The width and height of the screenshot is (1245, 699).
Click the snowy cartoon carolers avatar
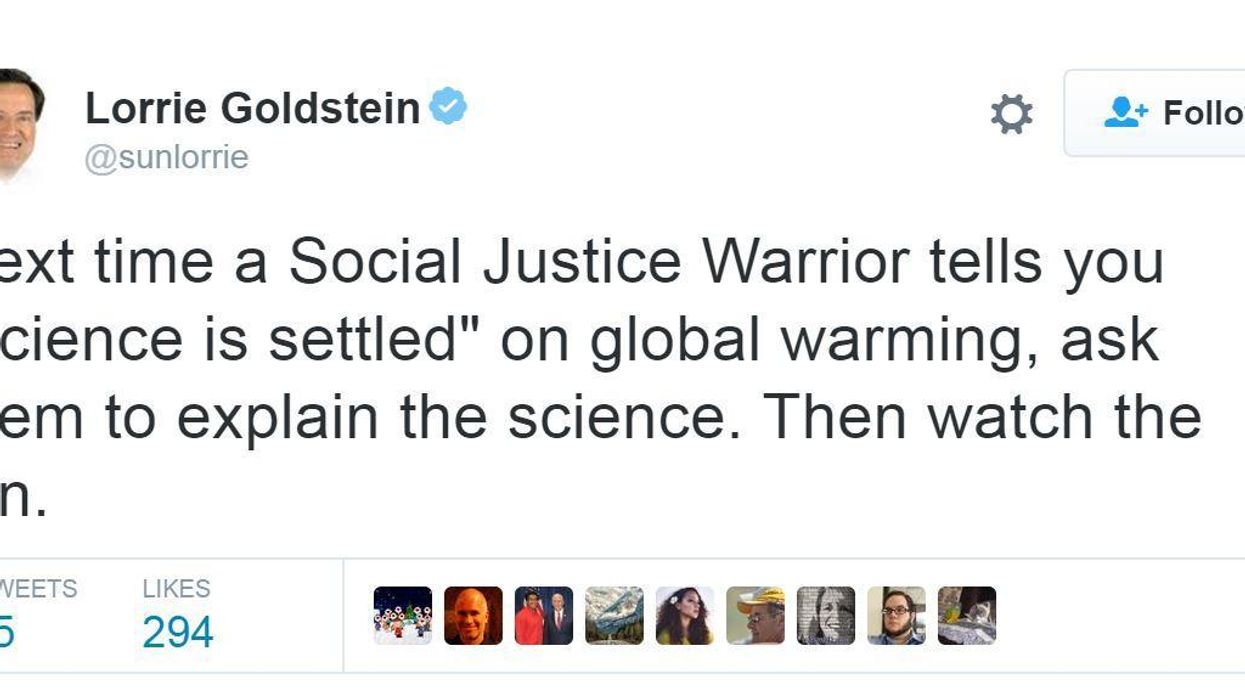403,615
